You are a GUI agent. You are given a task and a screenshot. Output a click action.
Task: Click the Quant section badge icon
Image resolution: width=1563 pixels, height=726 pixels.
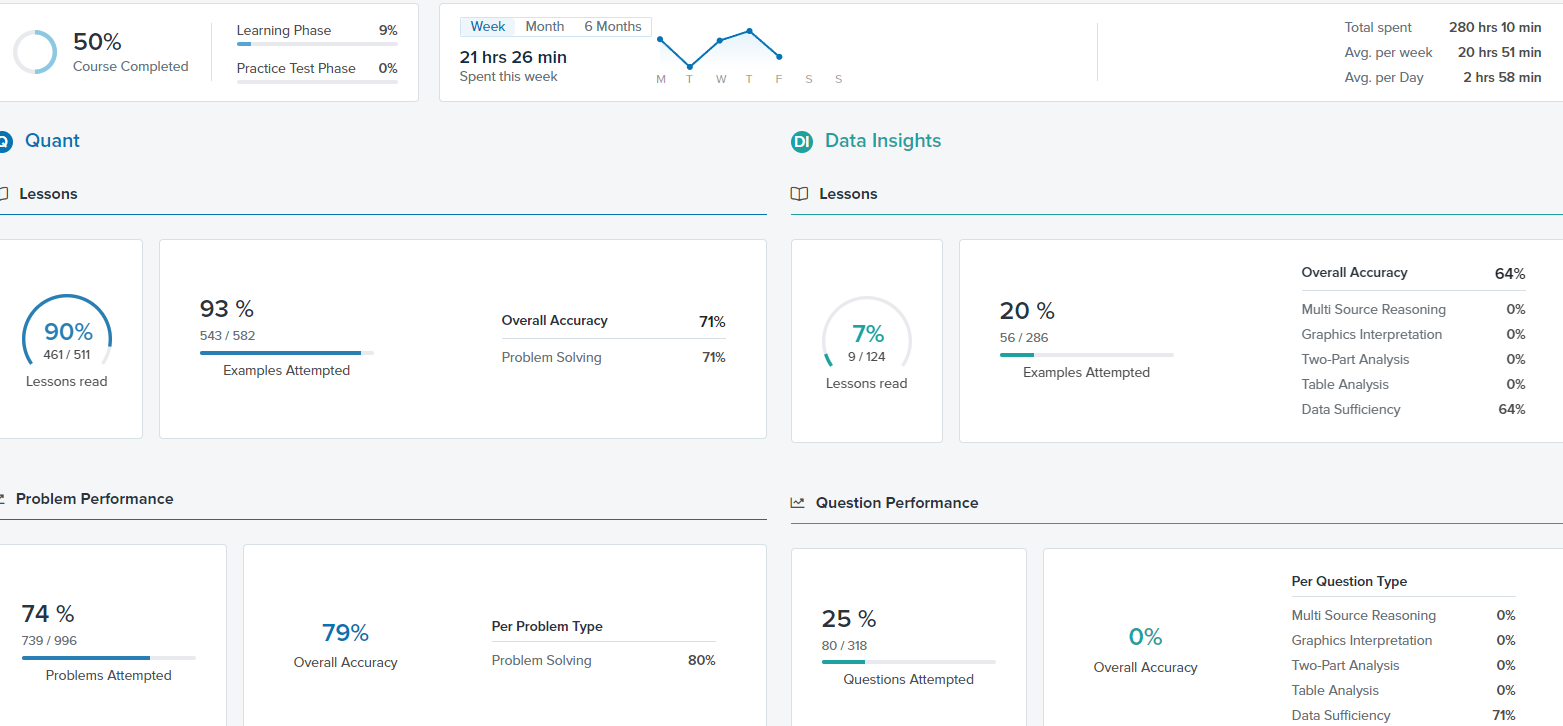tap(3, 142)
